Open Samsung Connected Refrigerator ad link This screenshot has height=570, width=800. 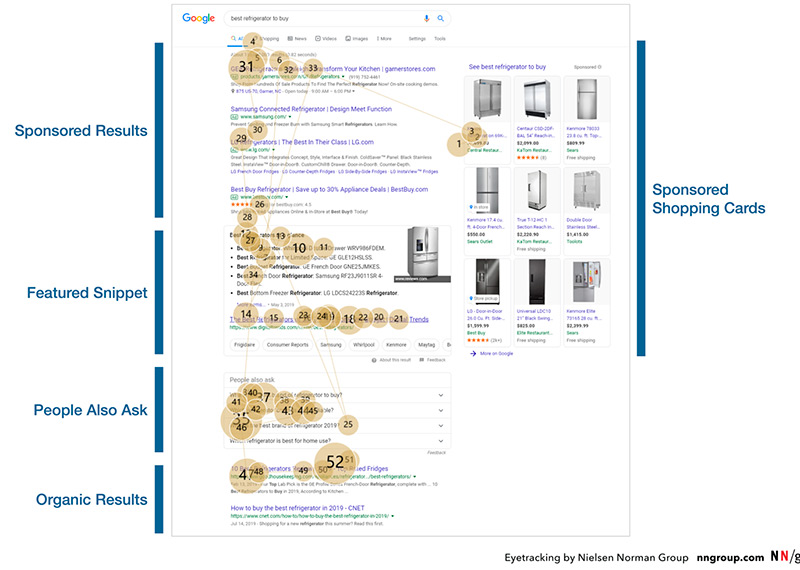(x=311, y=109)
